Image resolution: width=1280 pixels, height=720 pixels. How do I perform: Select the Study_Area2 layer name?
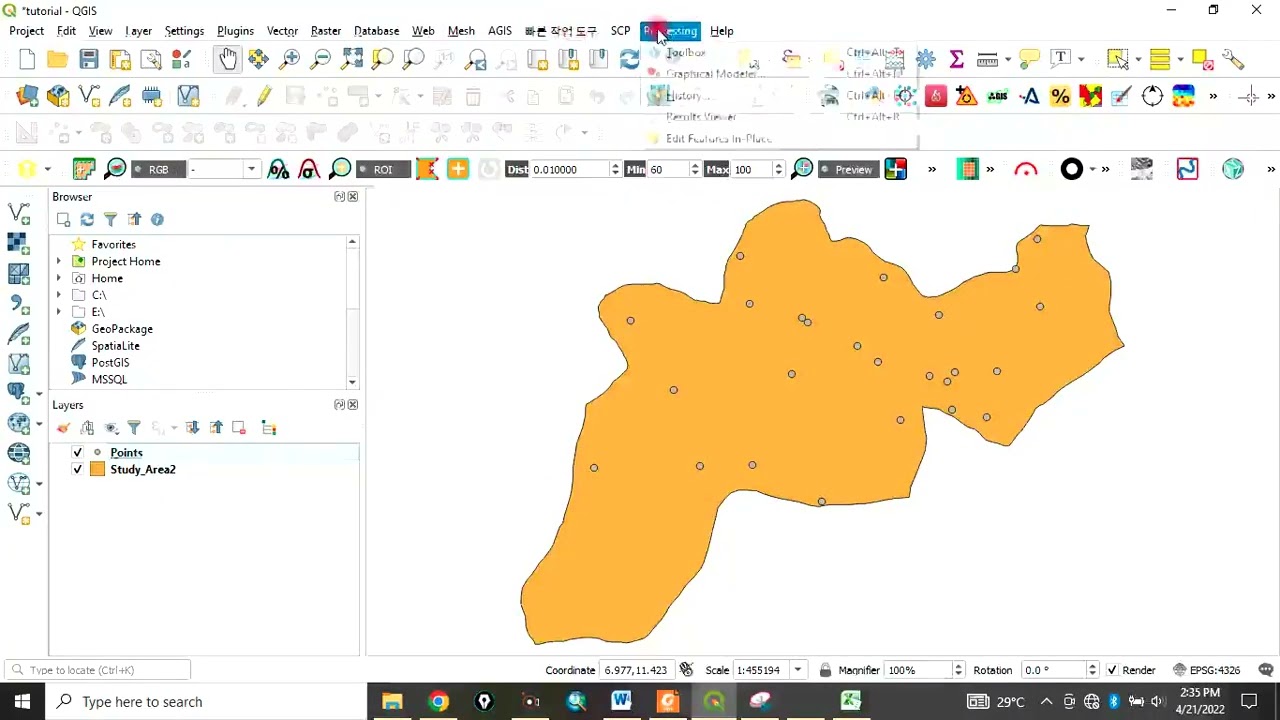pos(143,469)
